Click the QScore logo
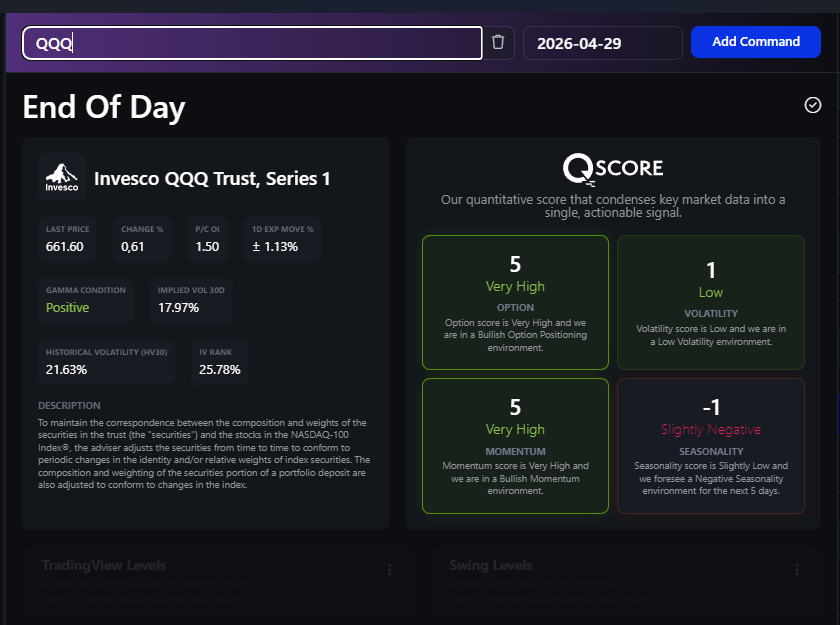This screenshot has height=625, width=840. (x=613, y=169)
